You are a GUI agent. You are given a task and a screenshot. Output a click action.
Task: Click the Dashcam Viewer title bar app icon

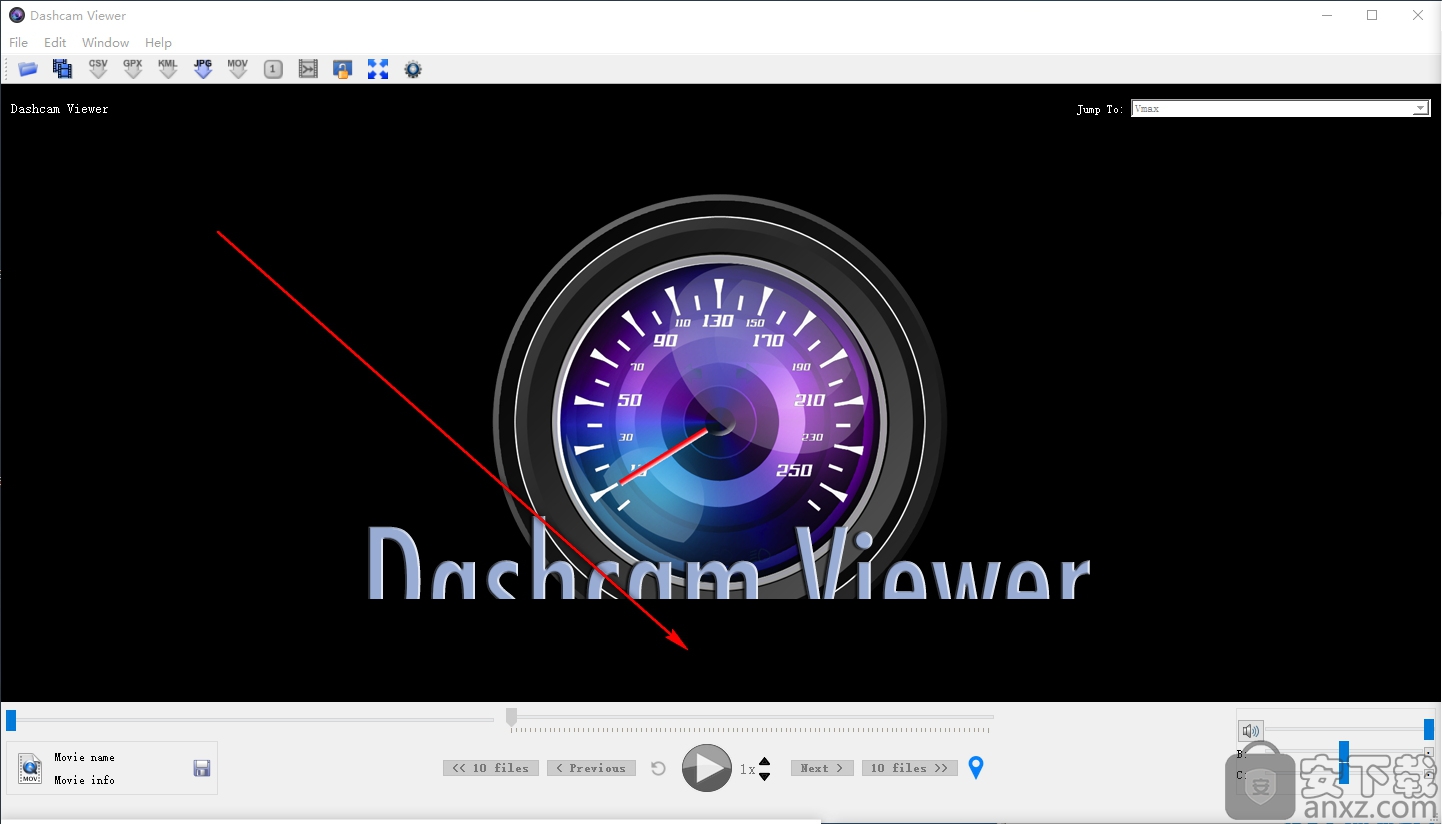[x=16, y=15]
